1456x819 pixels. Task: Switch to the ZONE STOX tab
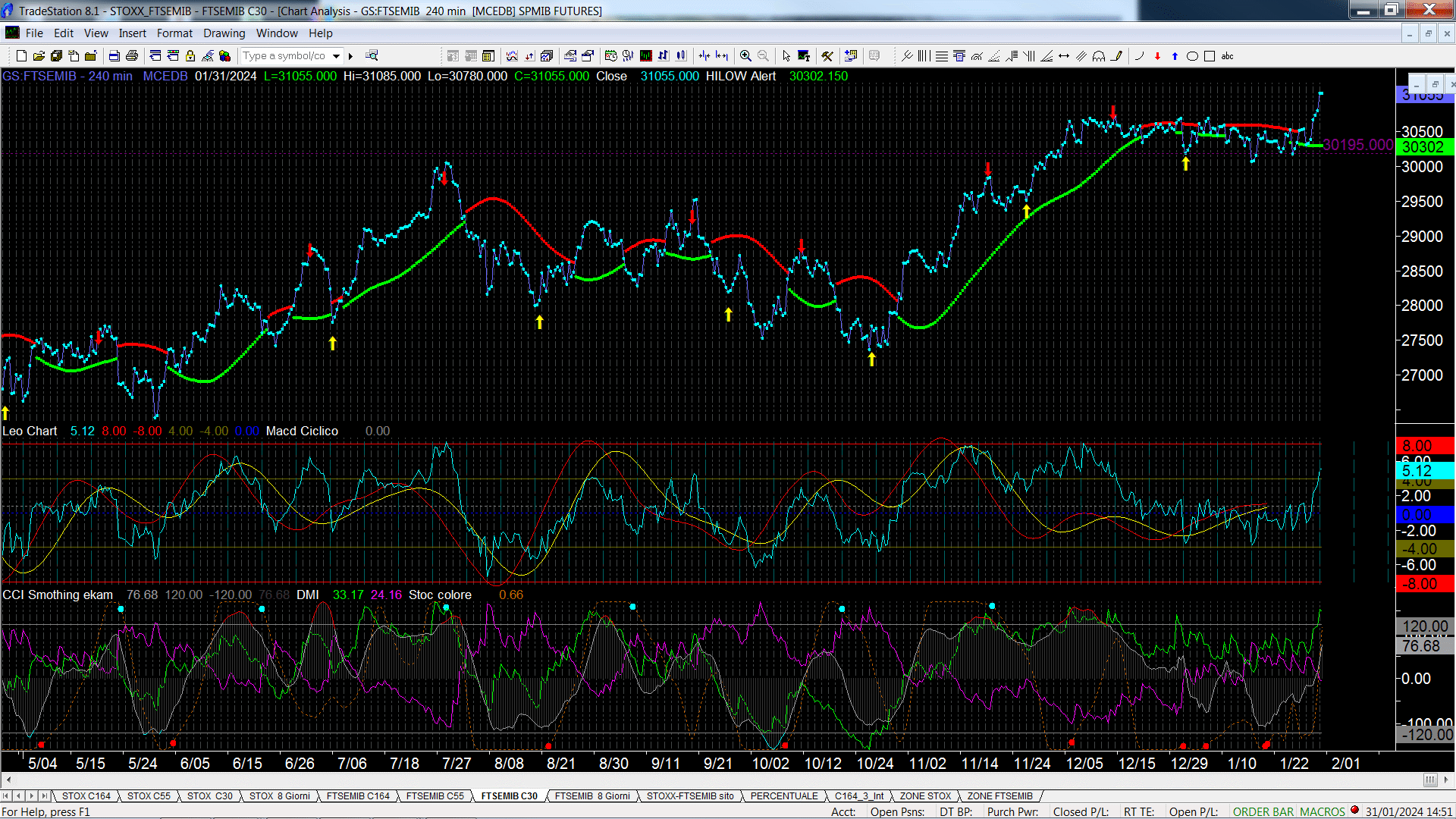pos(925,796)
